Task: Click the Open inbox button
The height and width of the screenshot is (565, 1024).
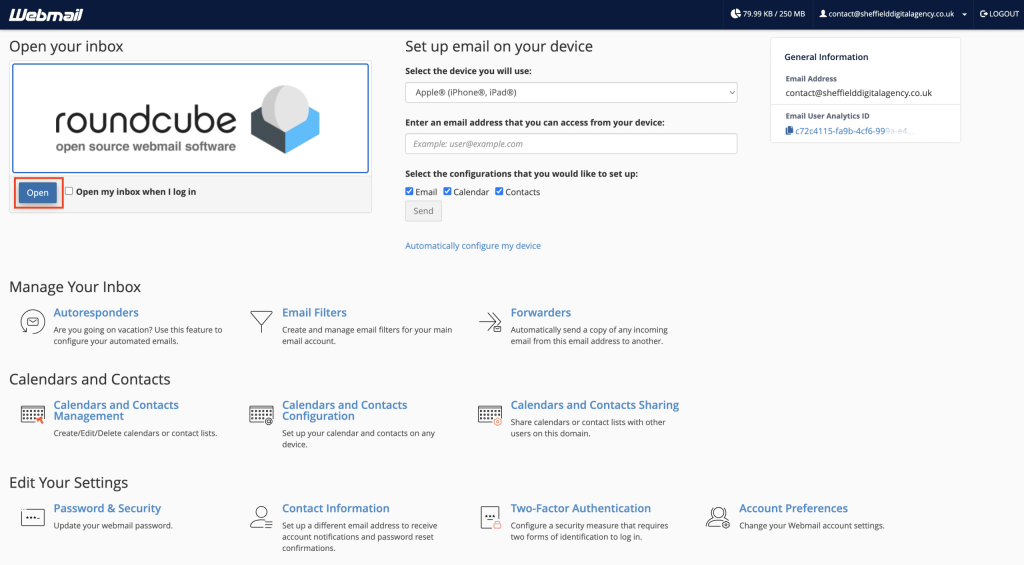Action: point(38,193)
